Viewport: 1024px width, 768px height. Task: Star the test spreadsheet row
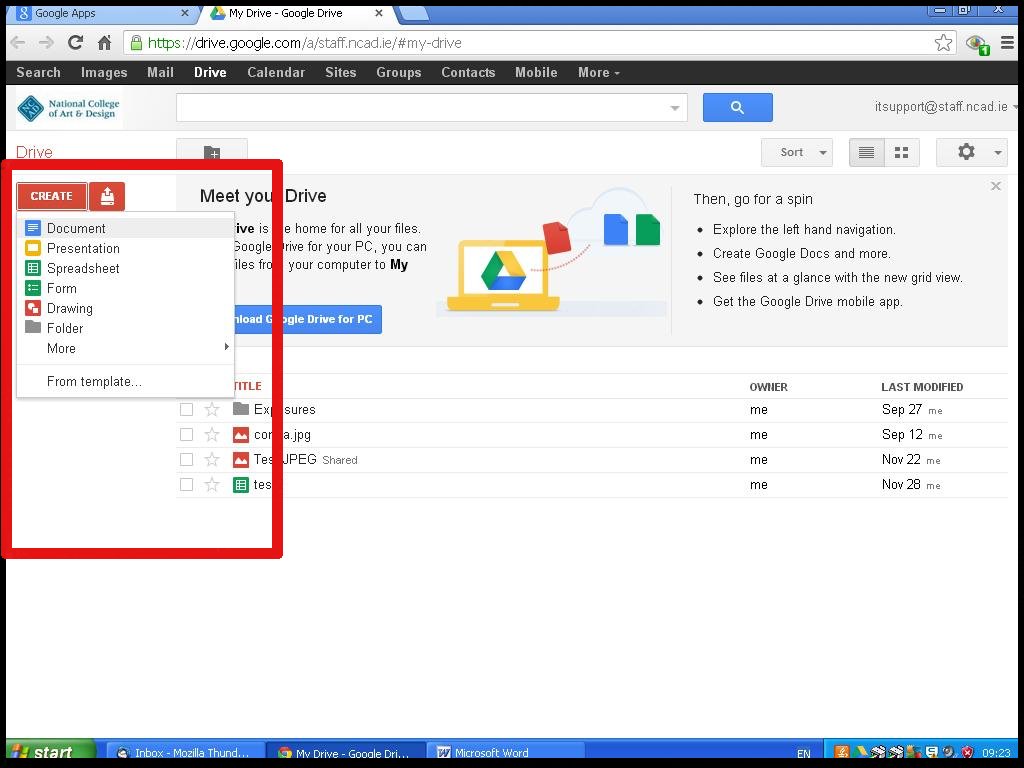coord(212,485)
